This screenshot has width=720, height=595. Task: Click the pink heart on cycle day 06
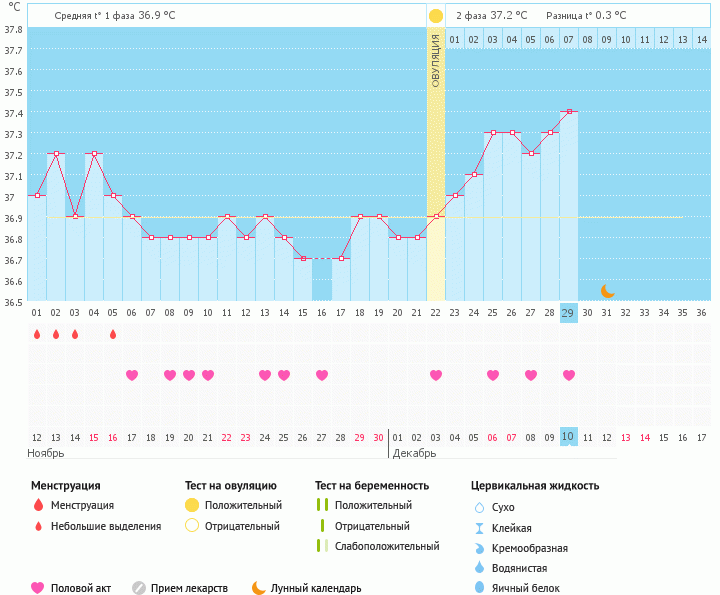(132, 375)
